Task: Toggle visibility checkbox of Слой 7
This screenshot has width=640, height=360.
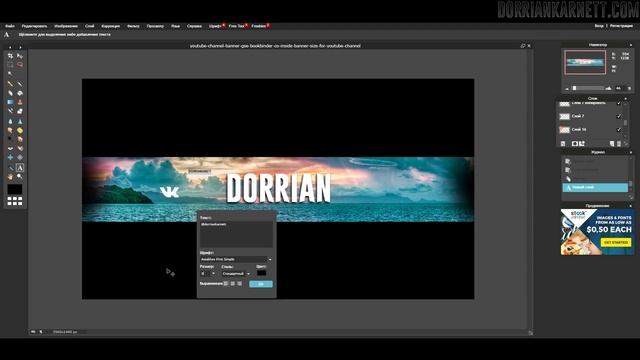Action: (619, 116)
